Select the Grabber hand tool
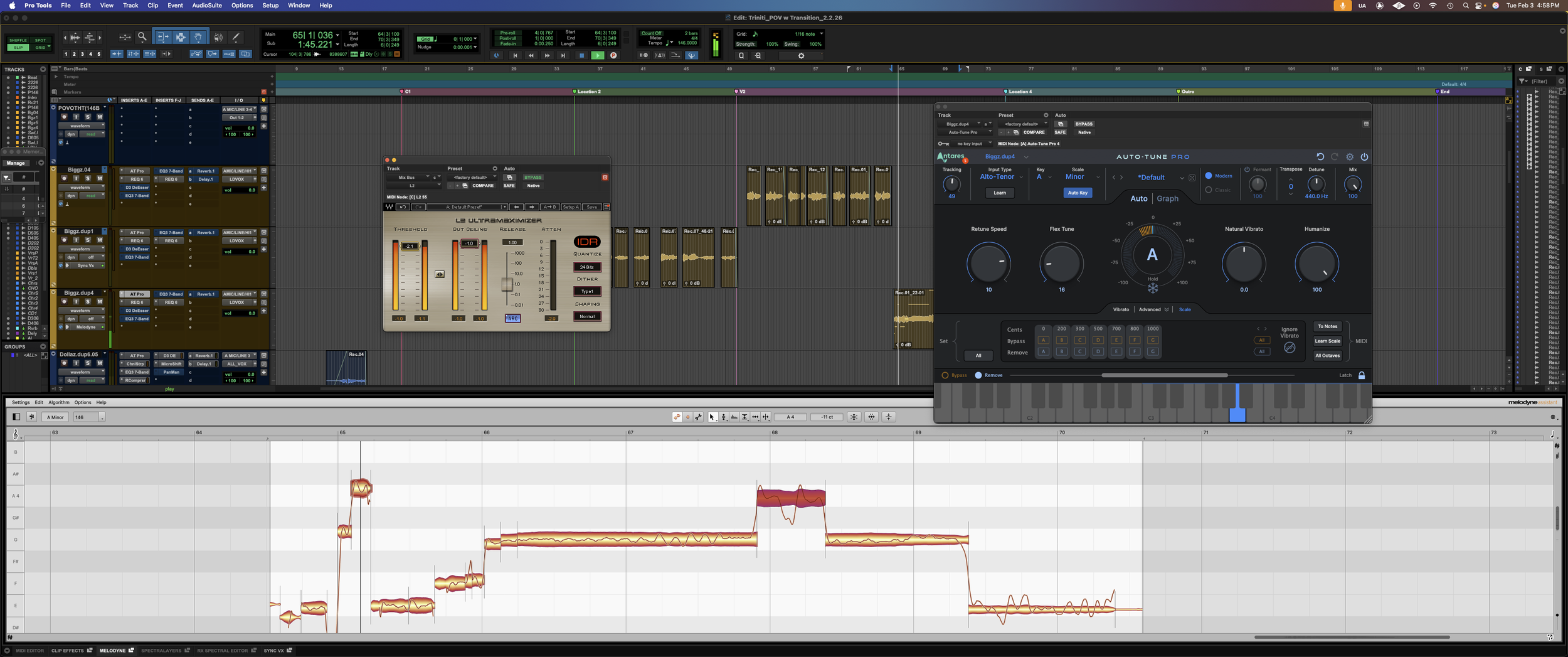 coord(198,37)
